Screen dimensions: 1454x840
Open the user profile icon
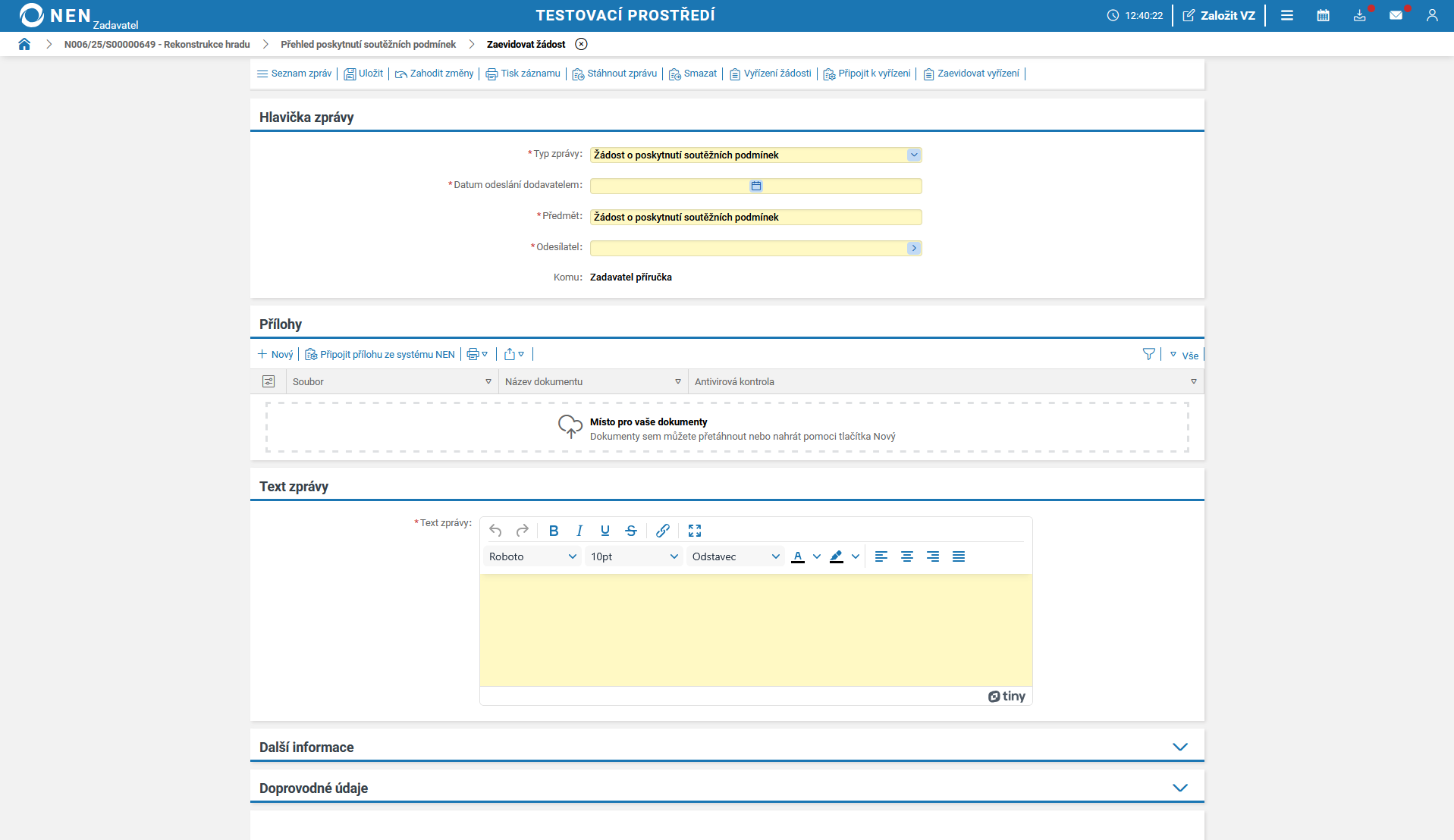[x=1431, y=15]
